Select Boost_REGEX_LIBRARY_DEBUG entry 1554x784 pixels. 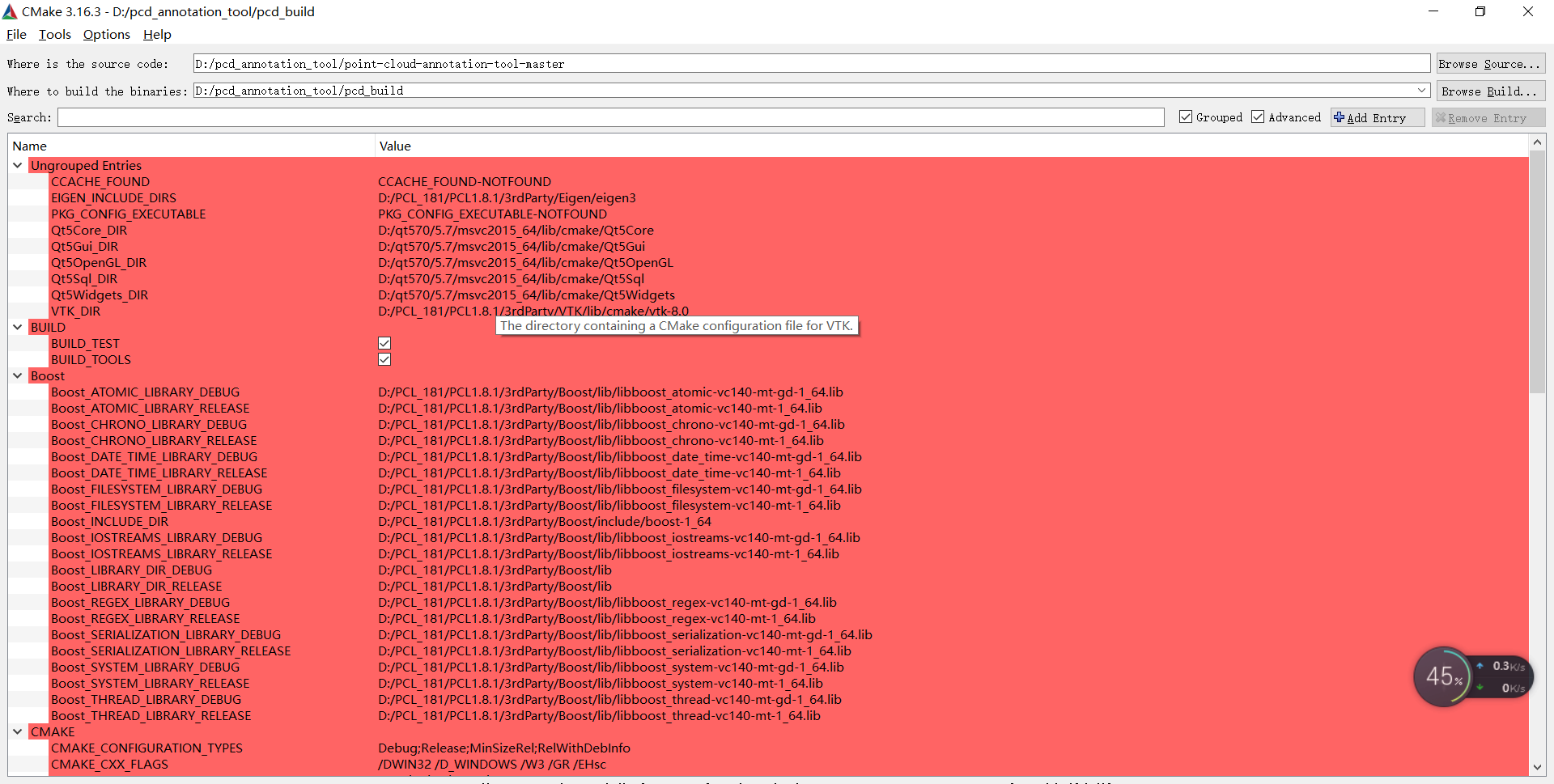(x=140, y=602)
